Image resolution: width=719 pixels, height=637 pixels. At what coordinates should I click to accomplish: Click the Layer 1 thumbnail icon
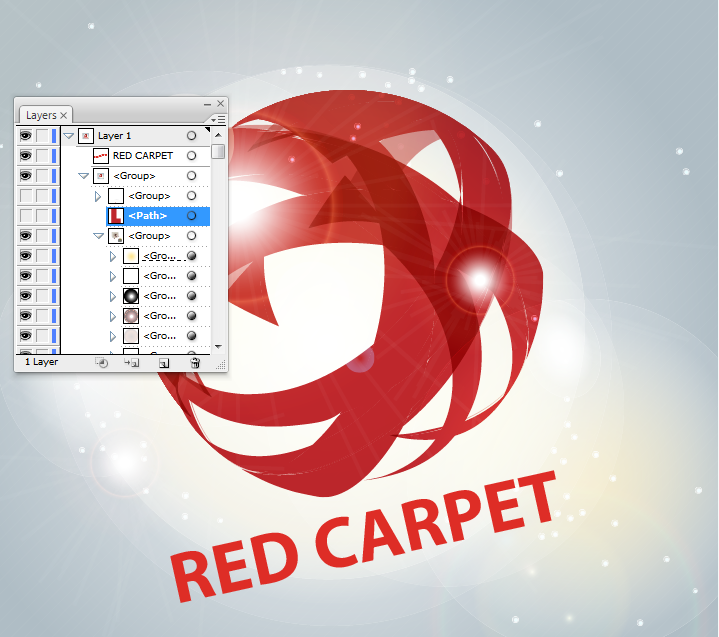[x=86, y=136]
